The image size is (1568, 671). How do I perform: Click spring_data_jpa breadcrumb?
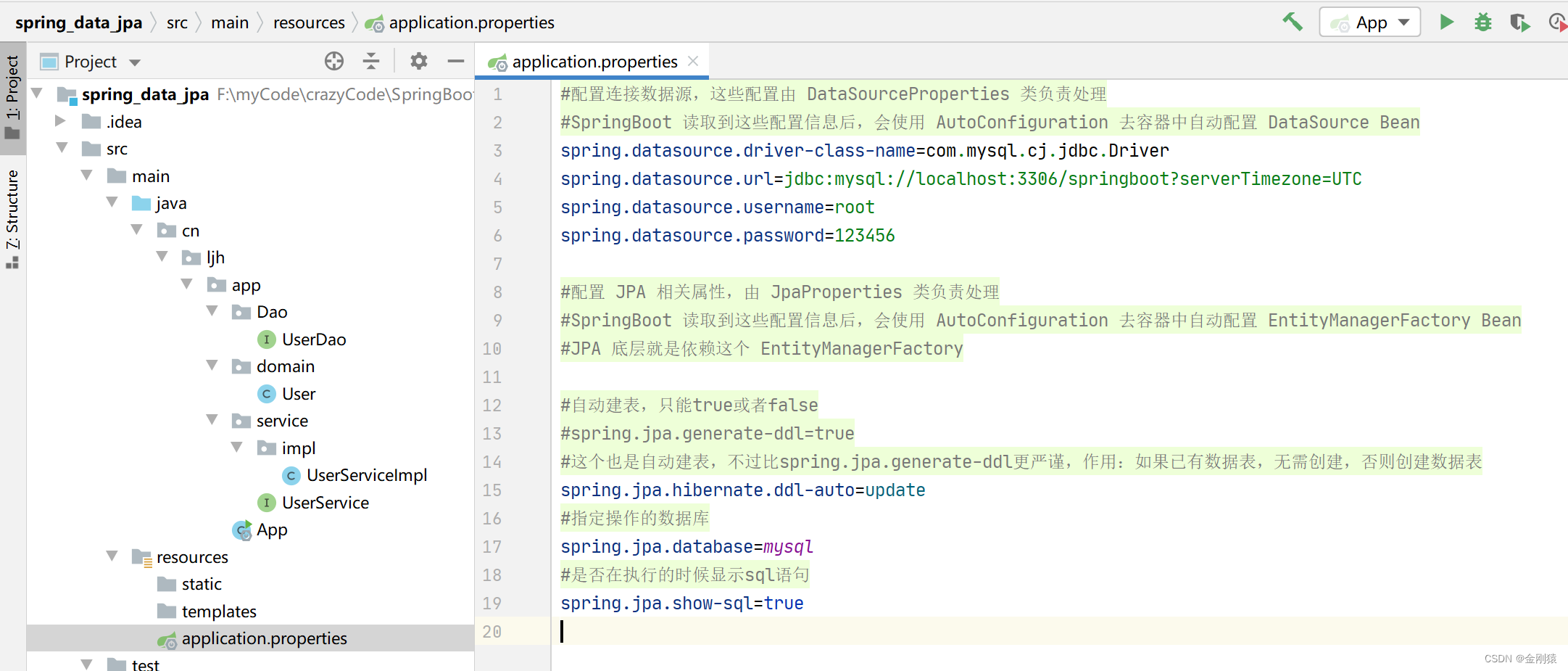78,22
